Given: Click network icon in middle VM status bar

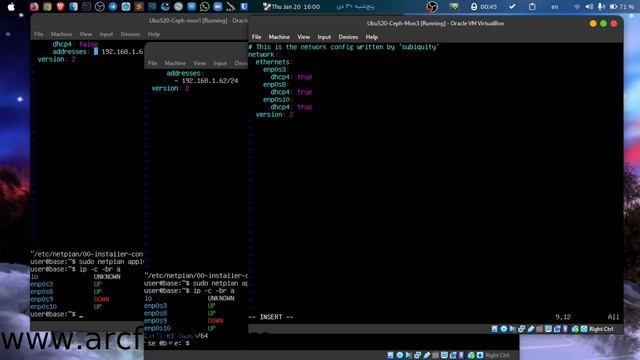Looking at the screenshot, I should tap(417, 355).
